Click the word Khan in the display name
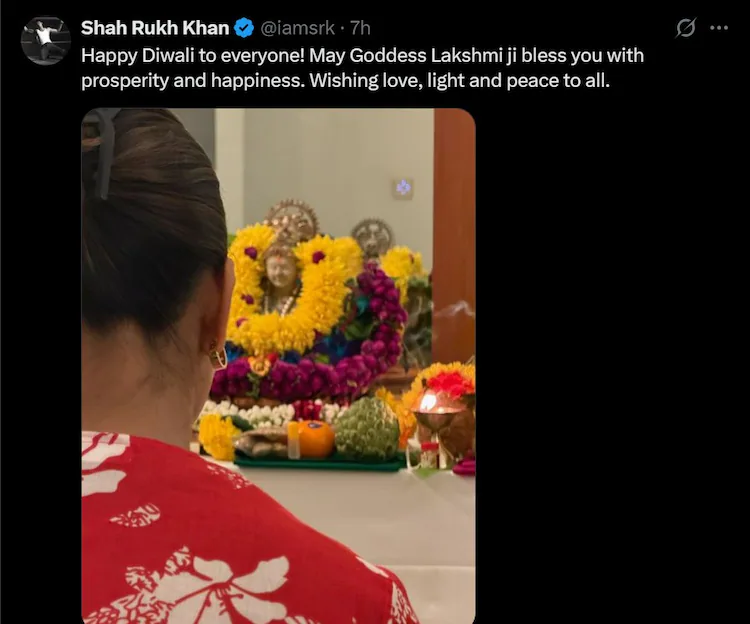Viewport: 750px width, 624px height. [x=206, y=28]
